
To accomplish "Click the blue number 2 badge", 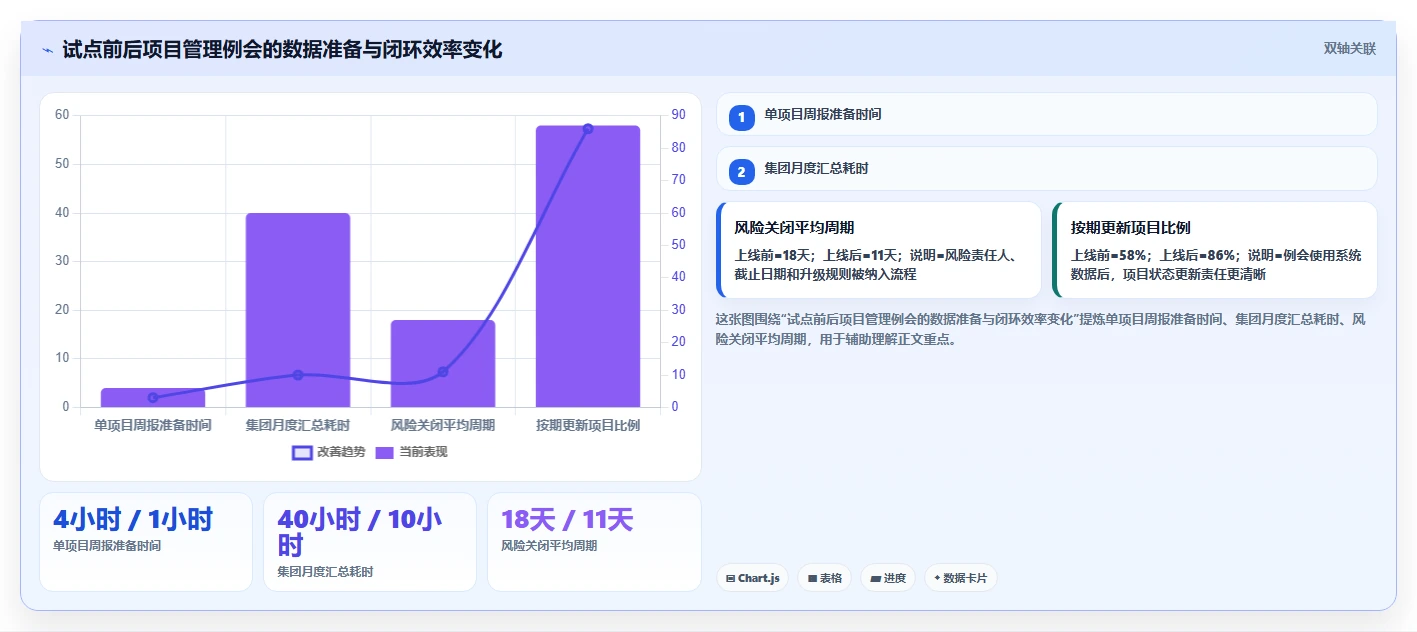I will tap(741, 172).
